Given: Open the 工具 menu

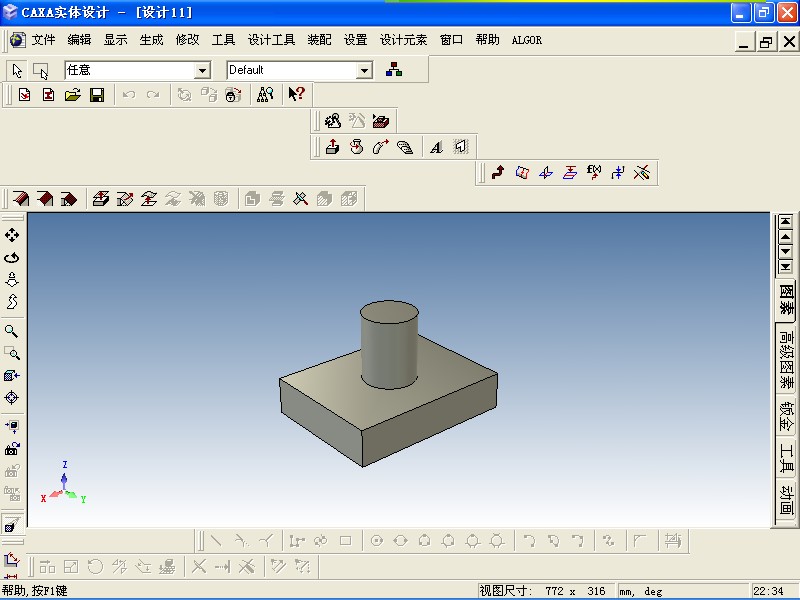Looking at the screenshot, I should coord(223,40).
